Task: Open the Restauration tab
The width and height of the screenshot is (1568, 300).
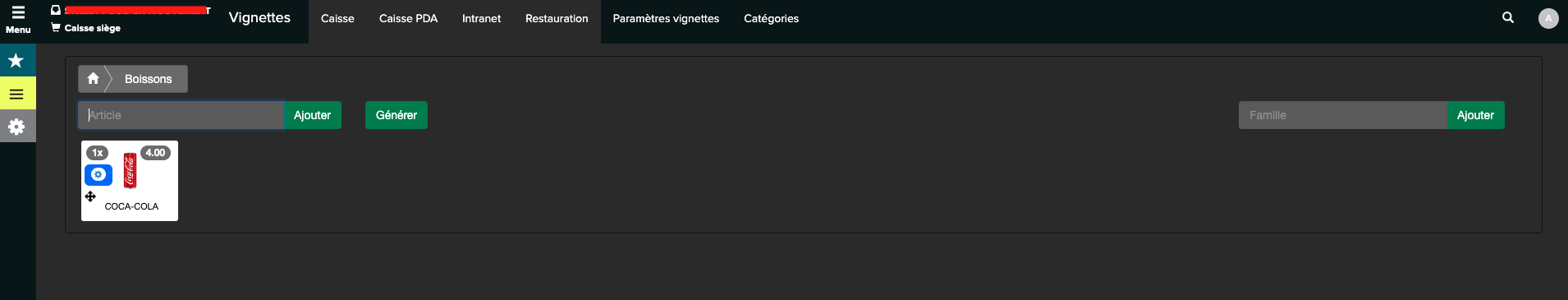Action: coord(557,18)
